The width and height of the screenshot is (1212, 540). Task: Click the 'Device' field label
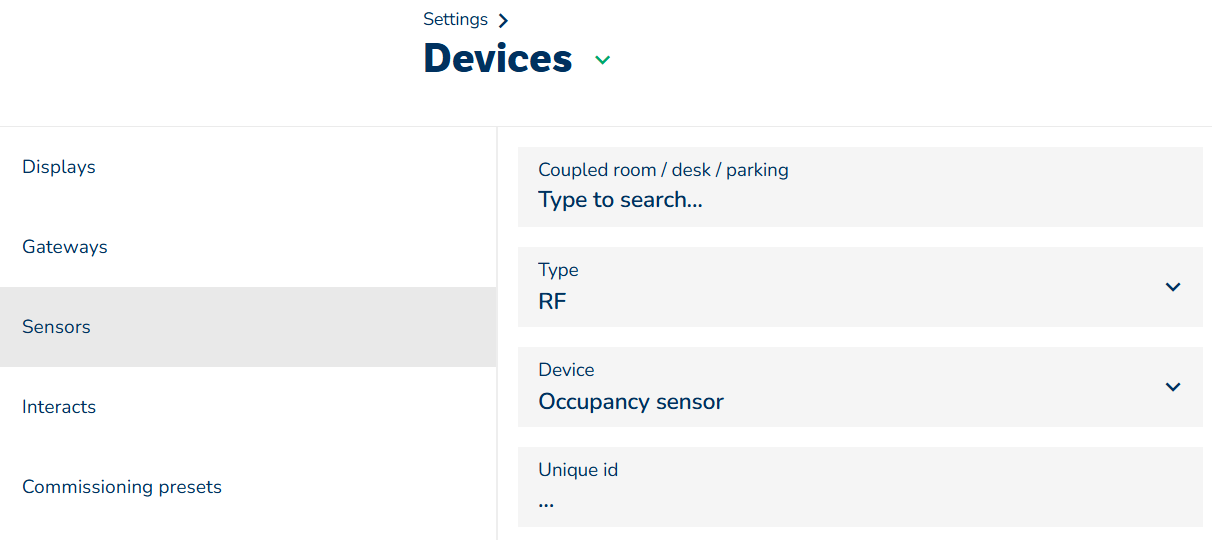[566, 370]
